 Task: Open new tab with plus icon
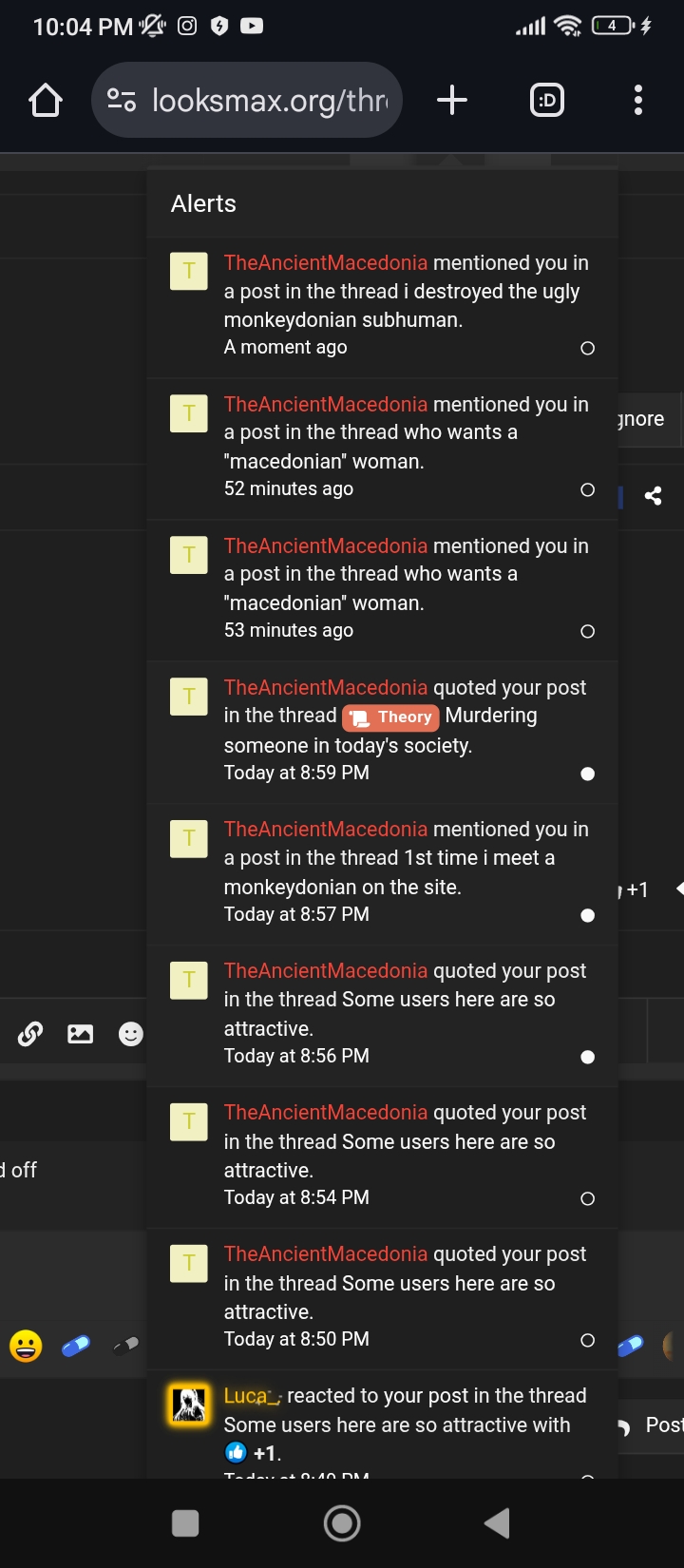pyautogui.click(x=452, y=100)
